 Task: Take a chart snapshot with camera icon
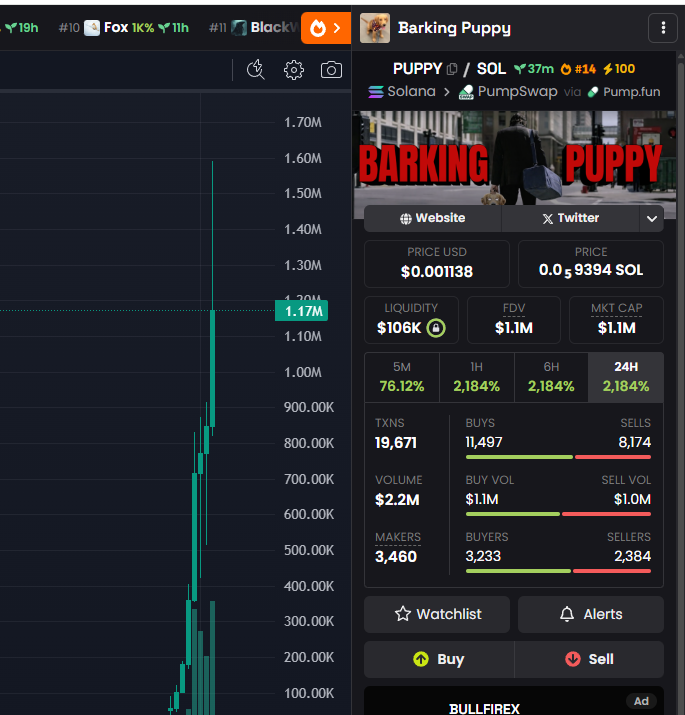(x=332, y=70)
